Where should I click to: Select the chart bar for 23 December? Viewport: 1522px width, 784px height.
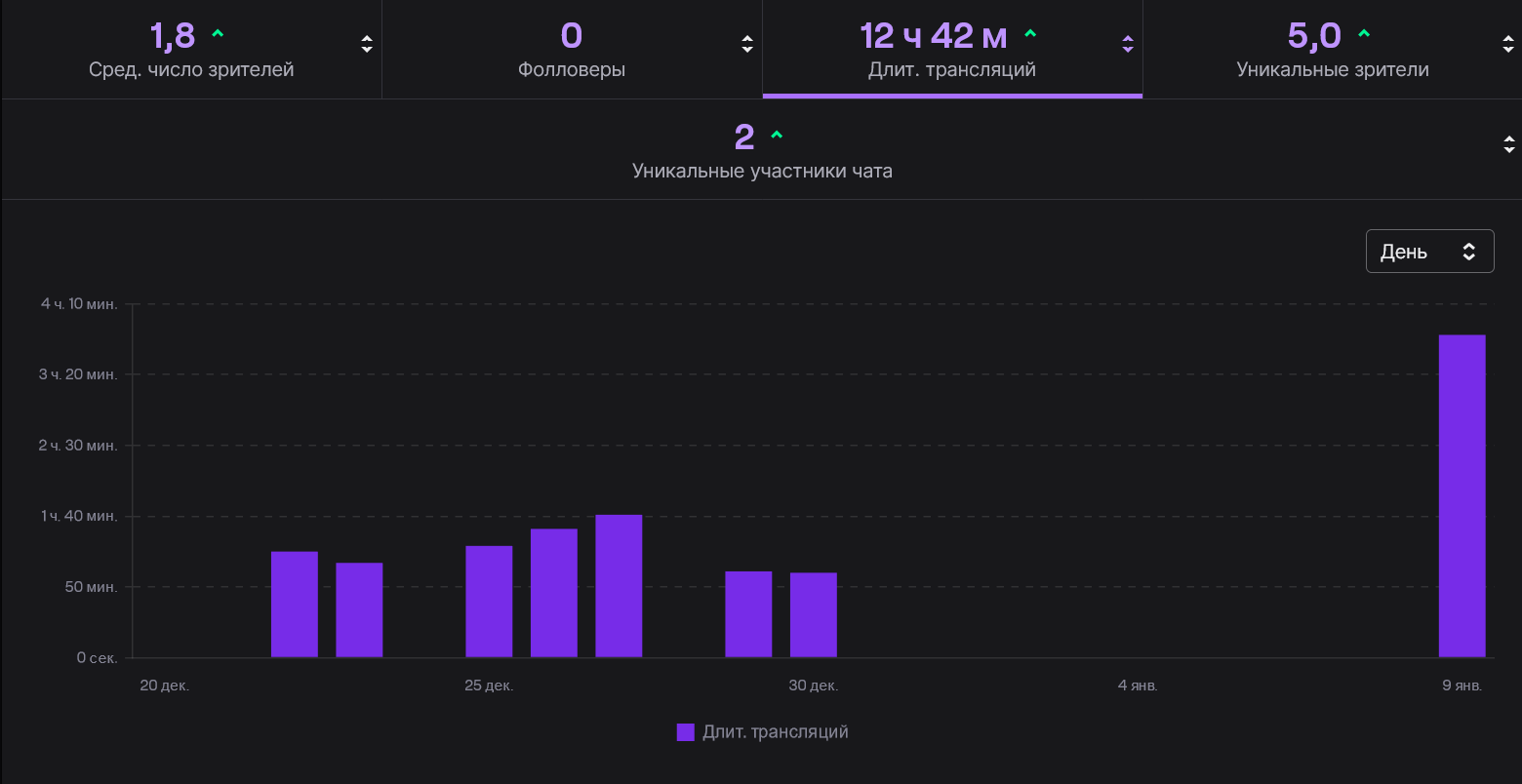359,610
